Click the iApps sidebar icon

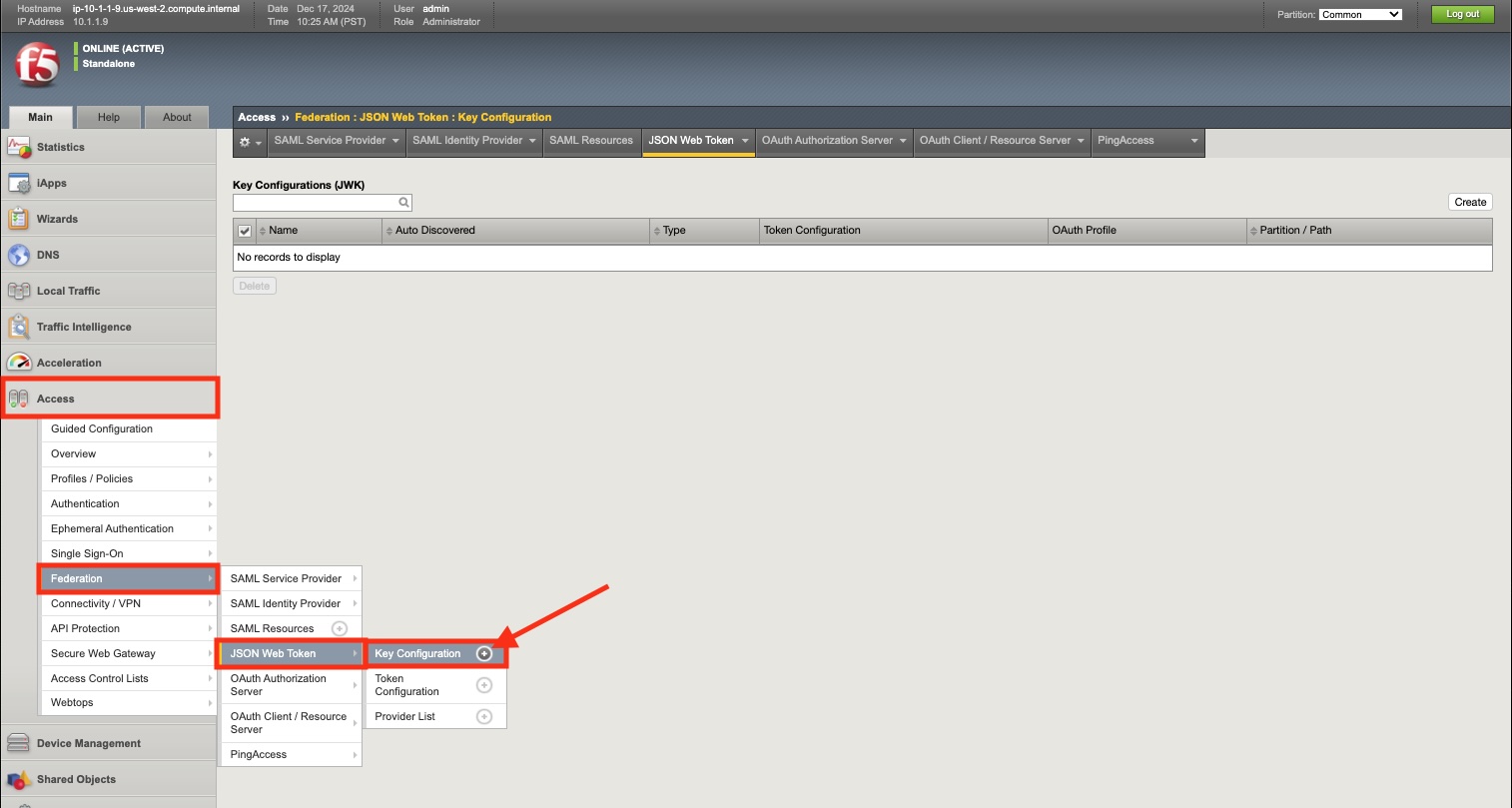(19, 183)
